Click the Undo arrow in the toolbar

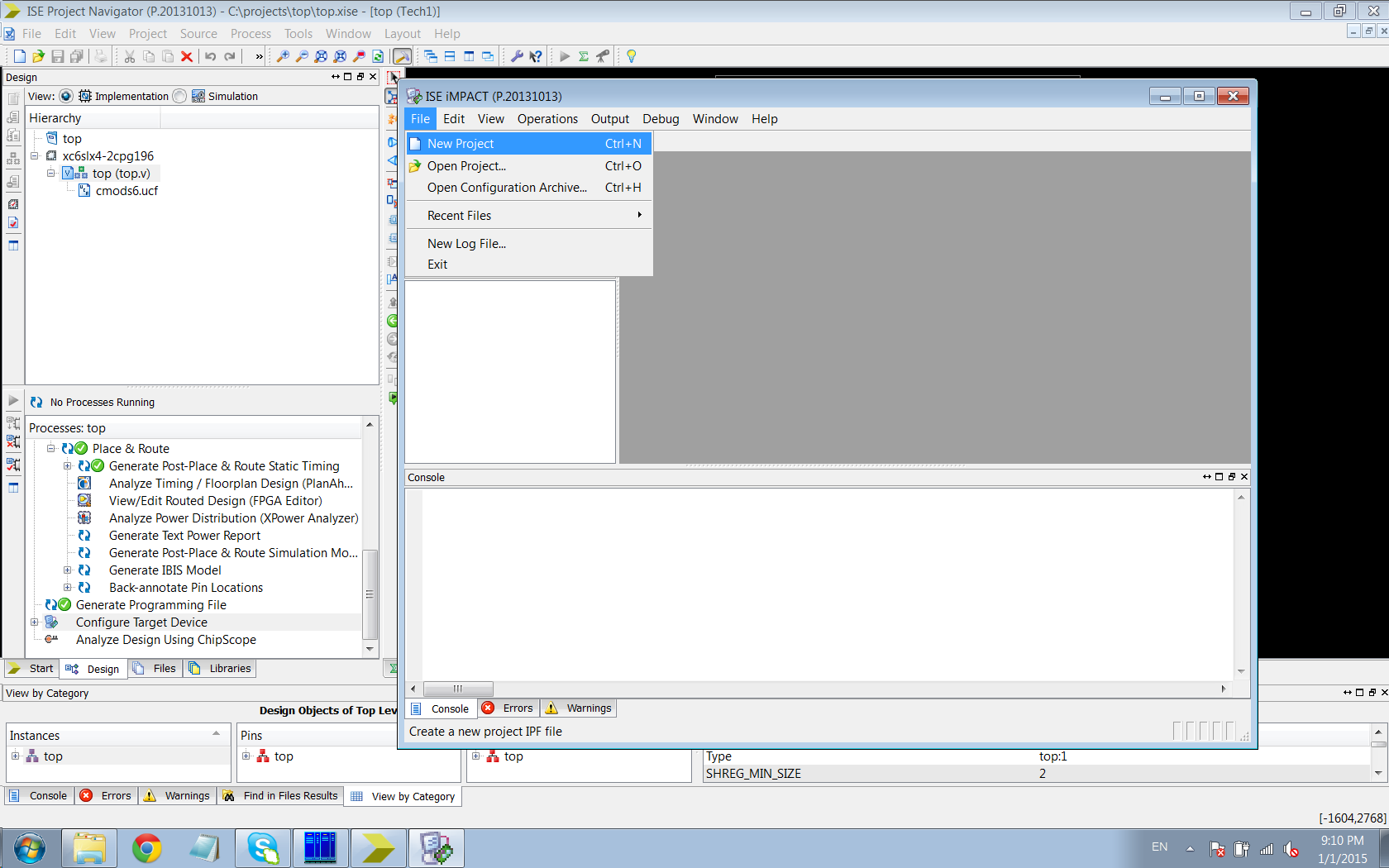[211, 56]
